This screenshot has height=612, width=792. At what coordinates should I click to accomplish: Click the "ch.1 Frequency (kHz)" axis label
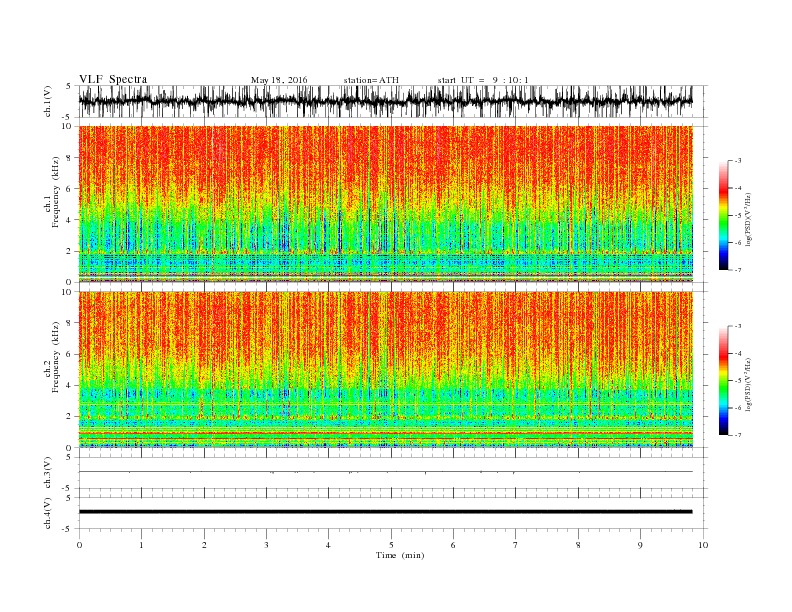point(52,192)
